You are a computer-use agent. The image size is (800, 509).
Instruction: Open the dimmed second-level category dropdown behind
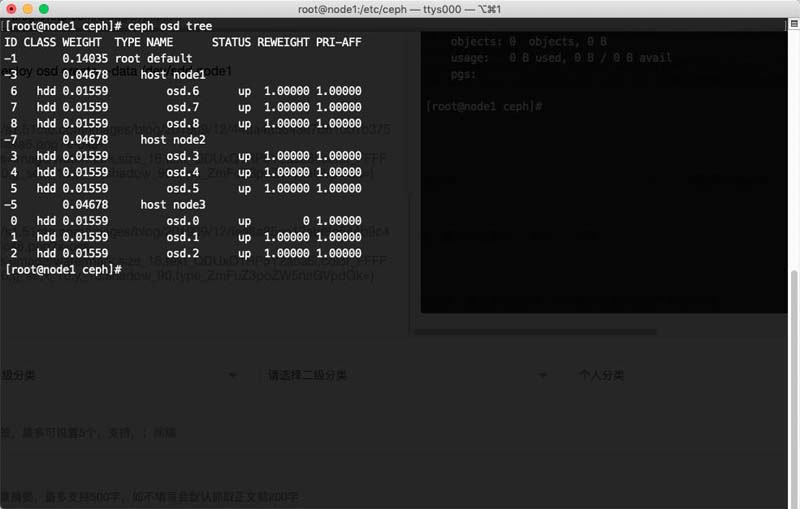click(407, 376)
